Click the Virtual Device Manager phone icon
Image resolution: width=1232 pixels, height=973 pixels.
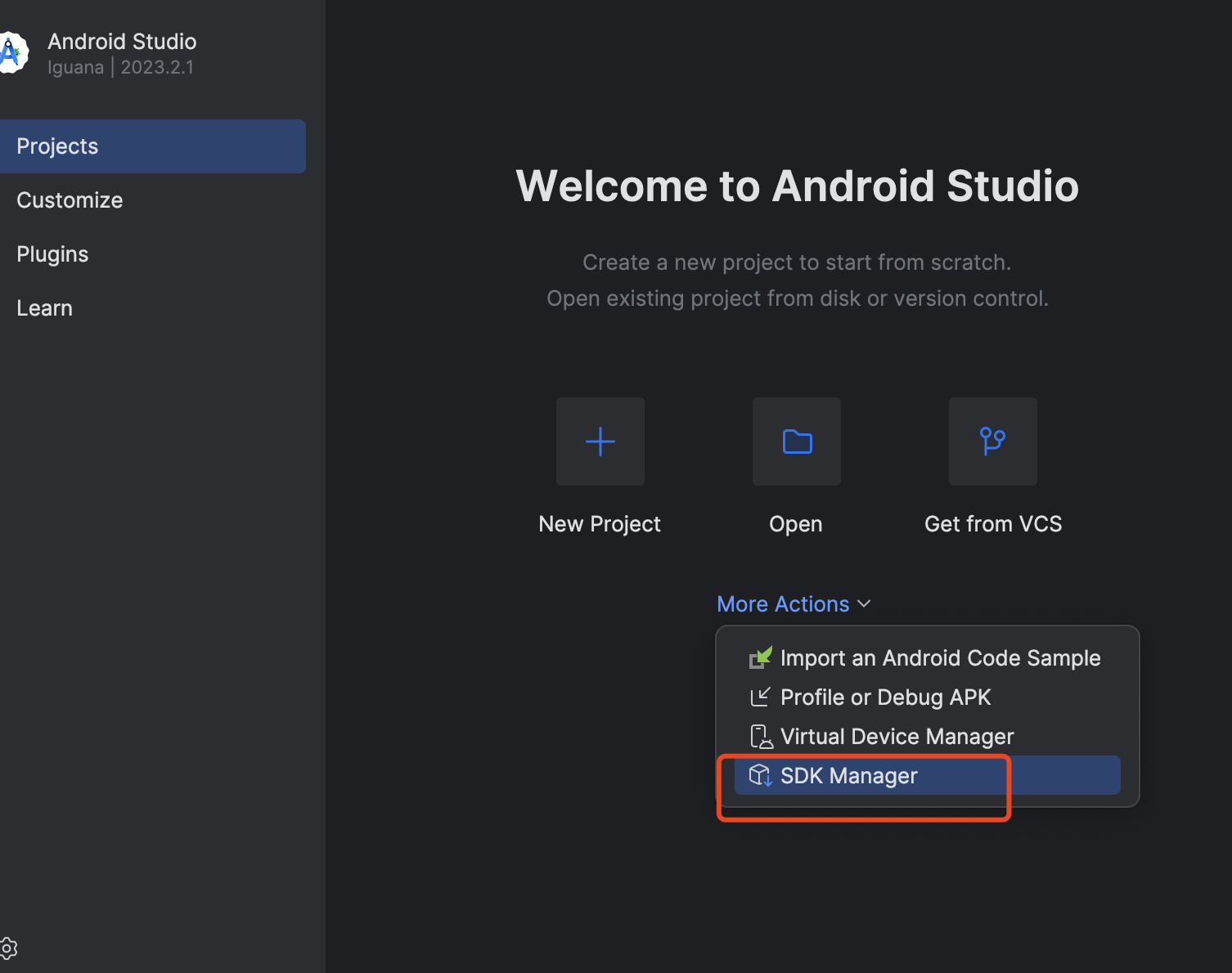click(761, 737)
